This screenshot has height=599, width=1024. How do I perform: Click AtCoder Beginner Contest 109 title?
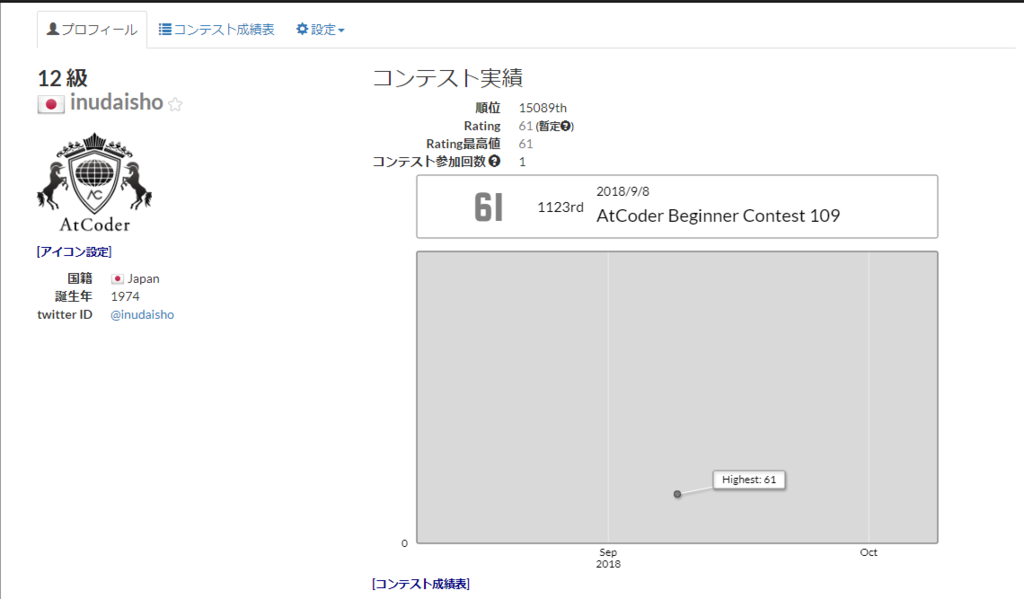(x=718, y=216)
